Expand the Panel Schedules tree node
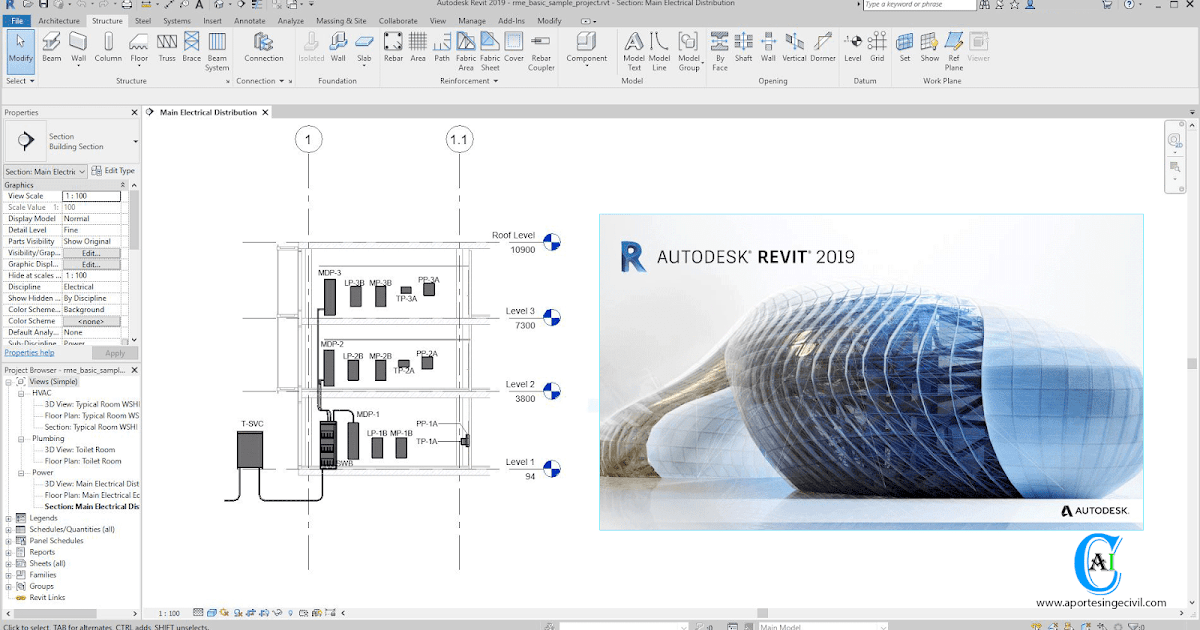Screen dimensions: 1200x630 (9, 541)
